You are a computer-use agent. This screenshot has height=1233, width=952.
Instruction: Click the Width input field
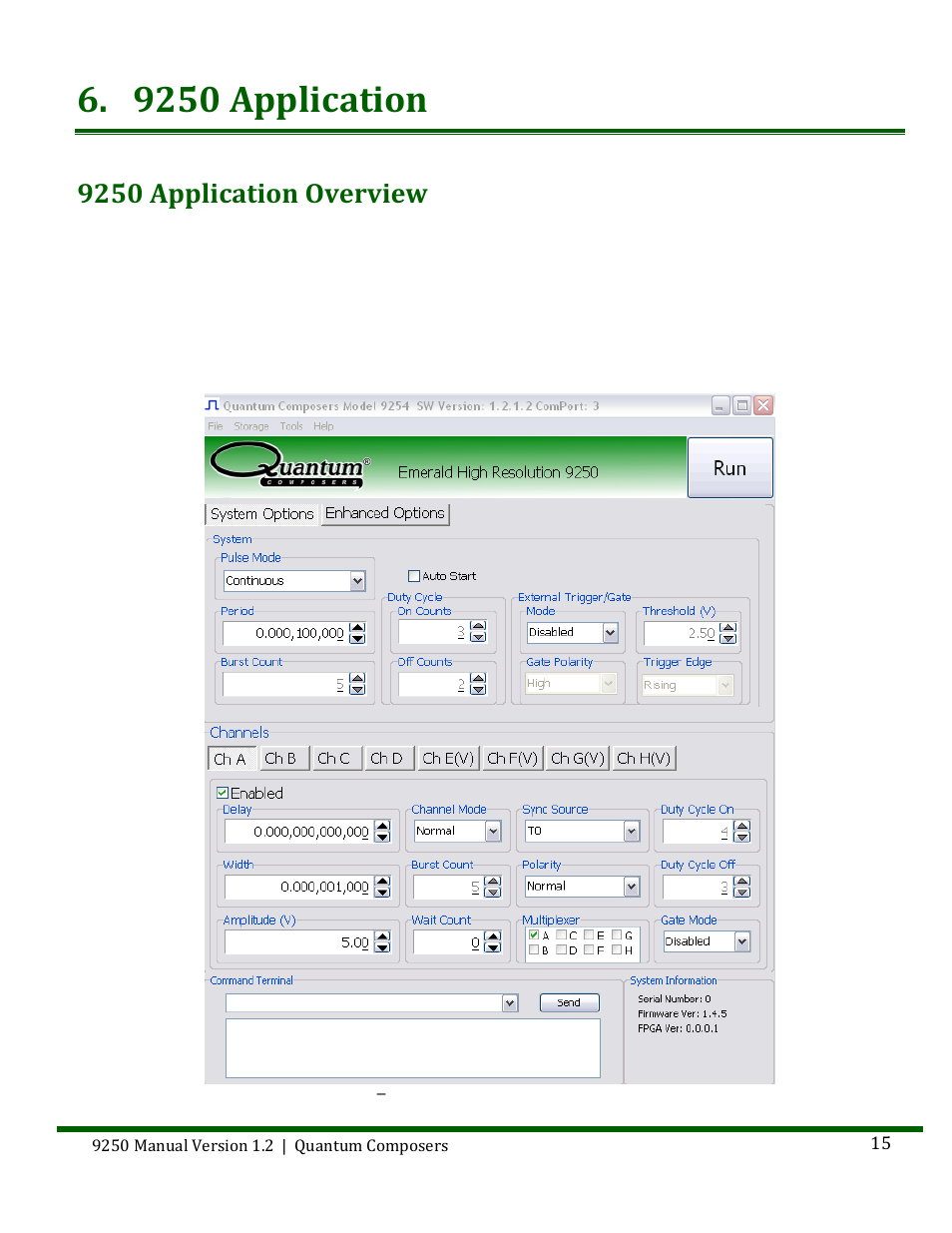297,887
